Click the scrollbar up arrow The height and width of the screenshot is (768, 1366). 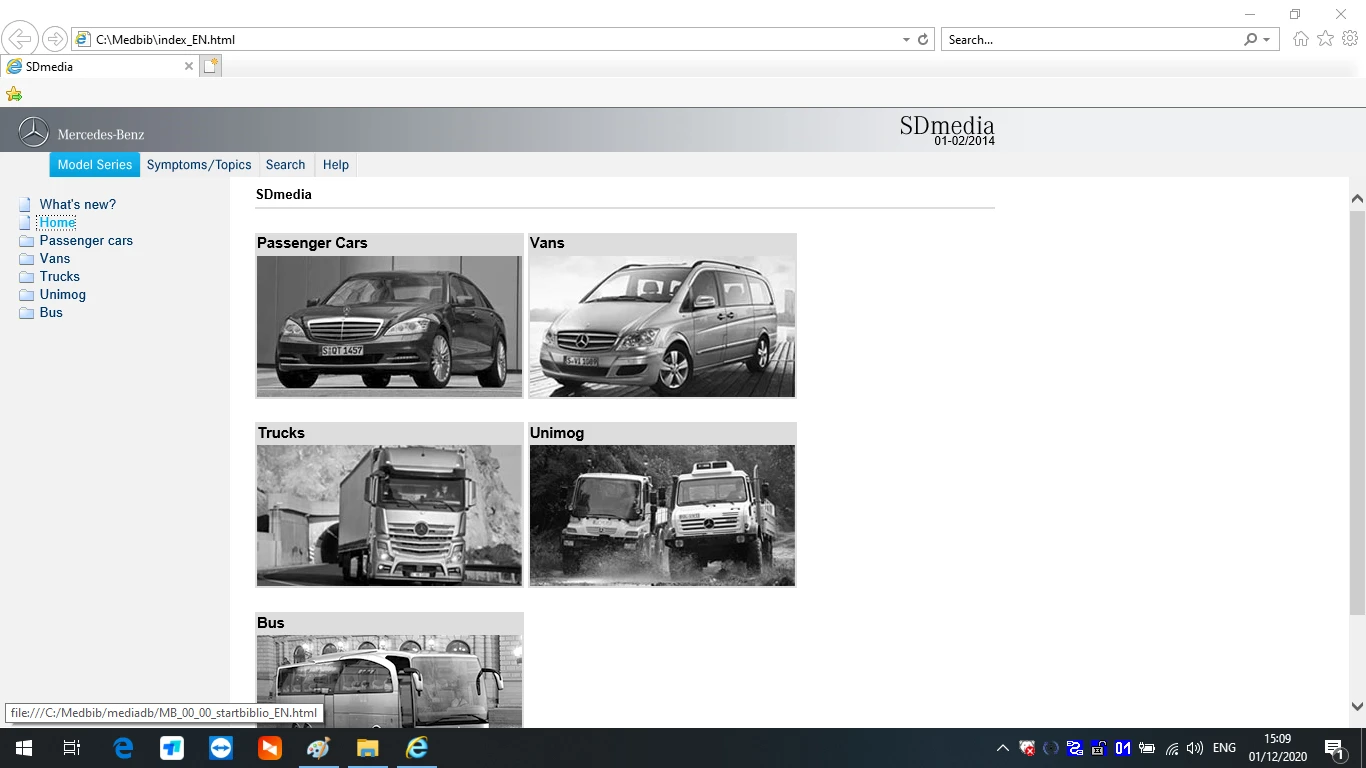(1357, 199)
